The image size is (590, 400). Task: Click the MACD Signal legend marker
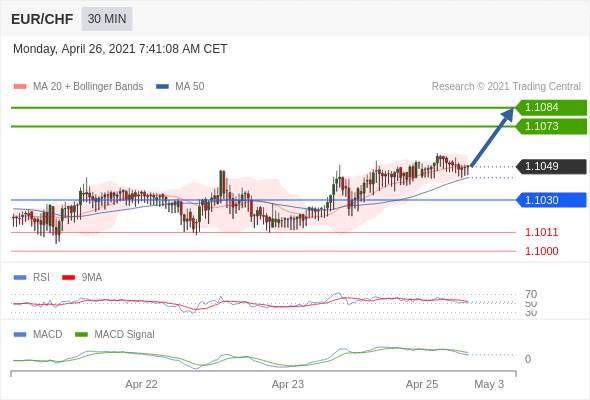(x=81, y=334)
